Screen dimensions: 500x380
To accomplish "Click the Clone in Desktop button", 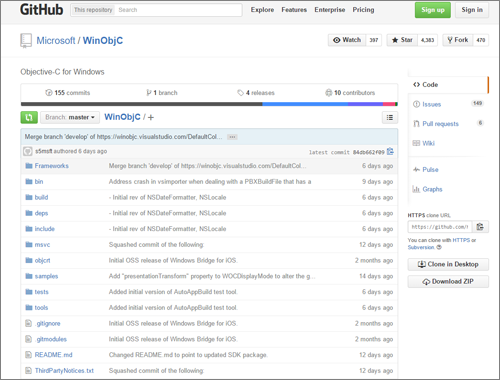I will [x=448, y=264].
